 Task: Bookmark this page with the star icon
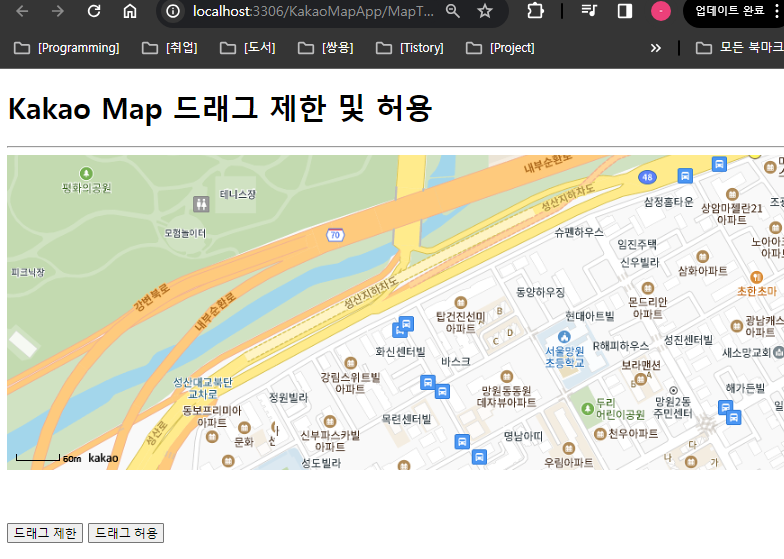(x=484, y=11)
